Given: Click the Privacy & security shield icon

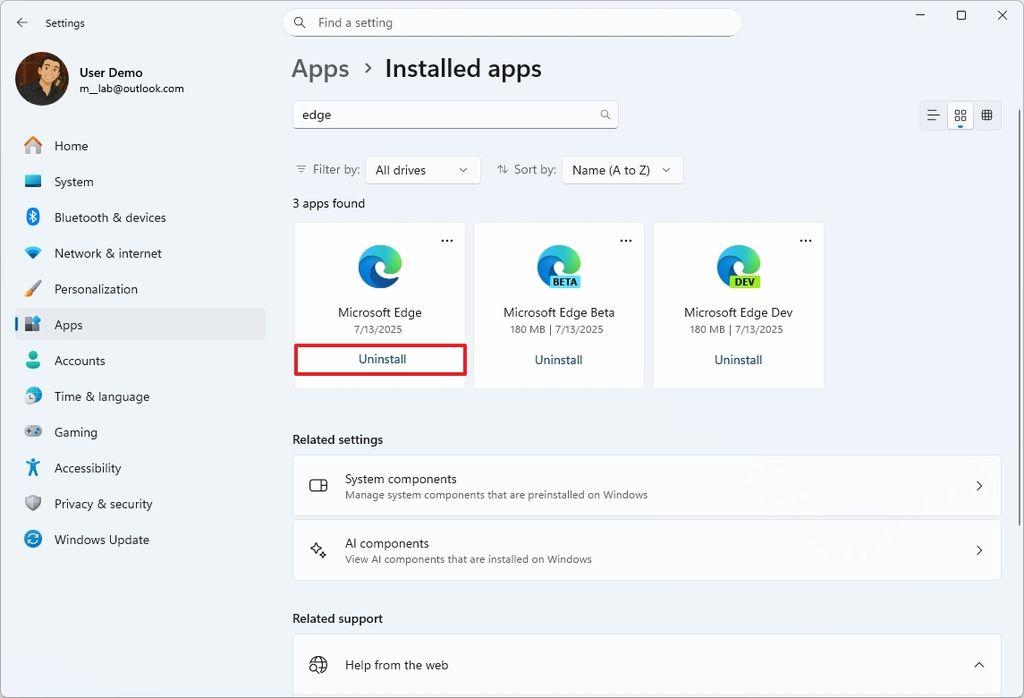Looking at the screenshot, I should 33,503.
